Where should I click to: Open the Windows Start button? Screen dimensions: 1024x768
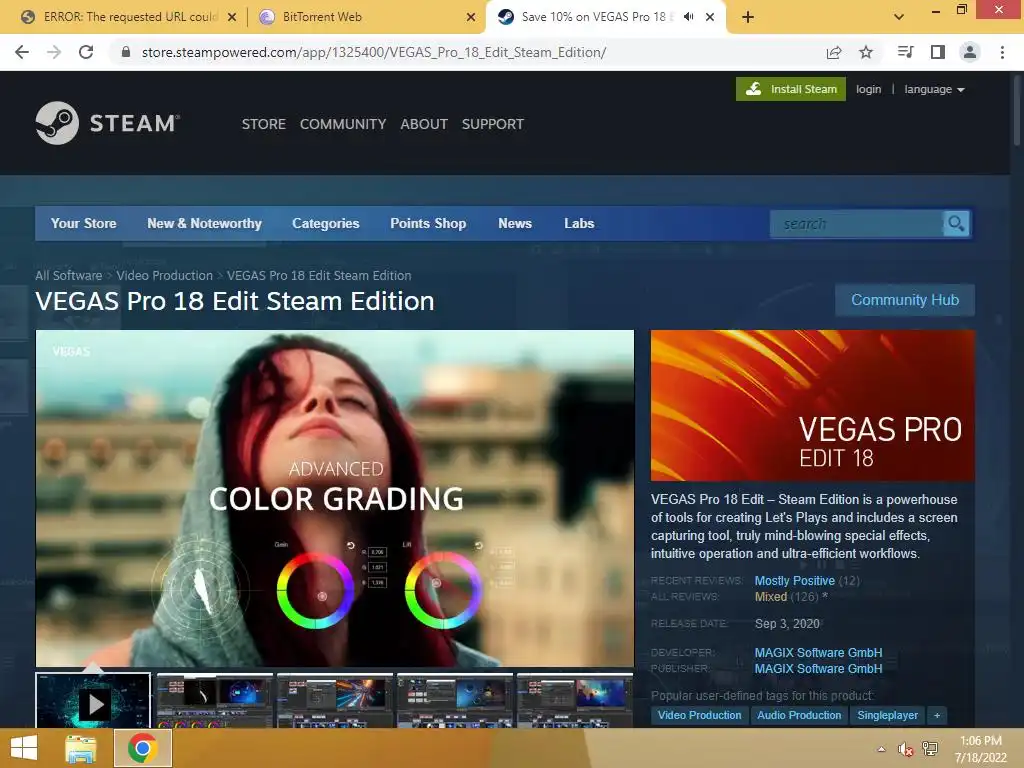24,748
